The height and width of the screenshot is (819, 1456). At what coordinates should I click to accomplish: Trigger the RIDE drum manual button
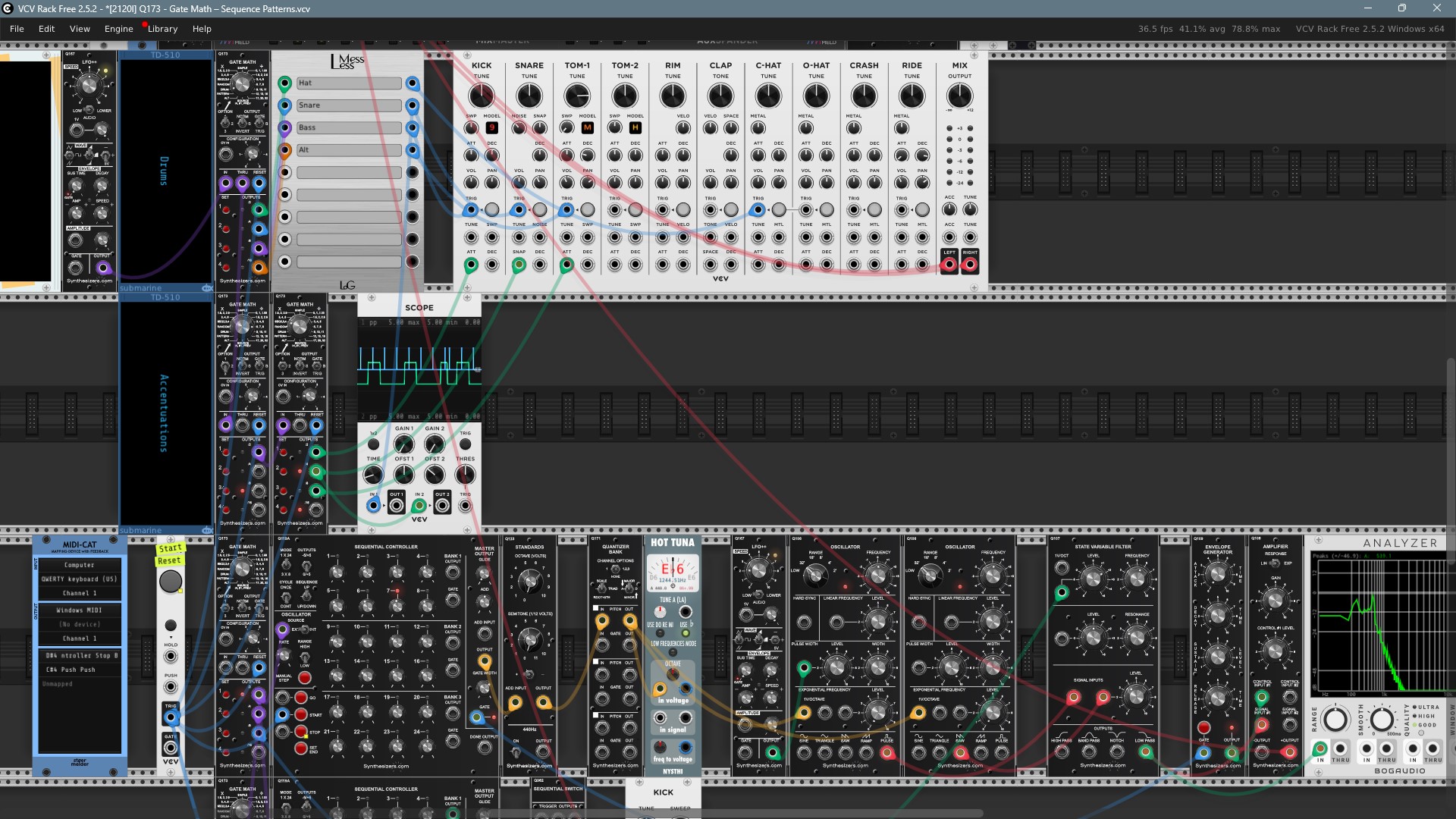[x=922, y=209]
